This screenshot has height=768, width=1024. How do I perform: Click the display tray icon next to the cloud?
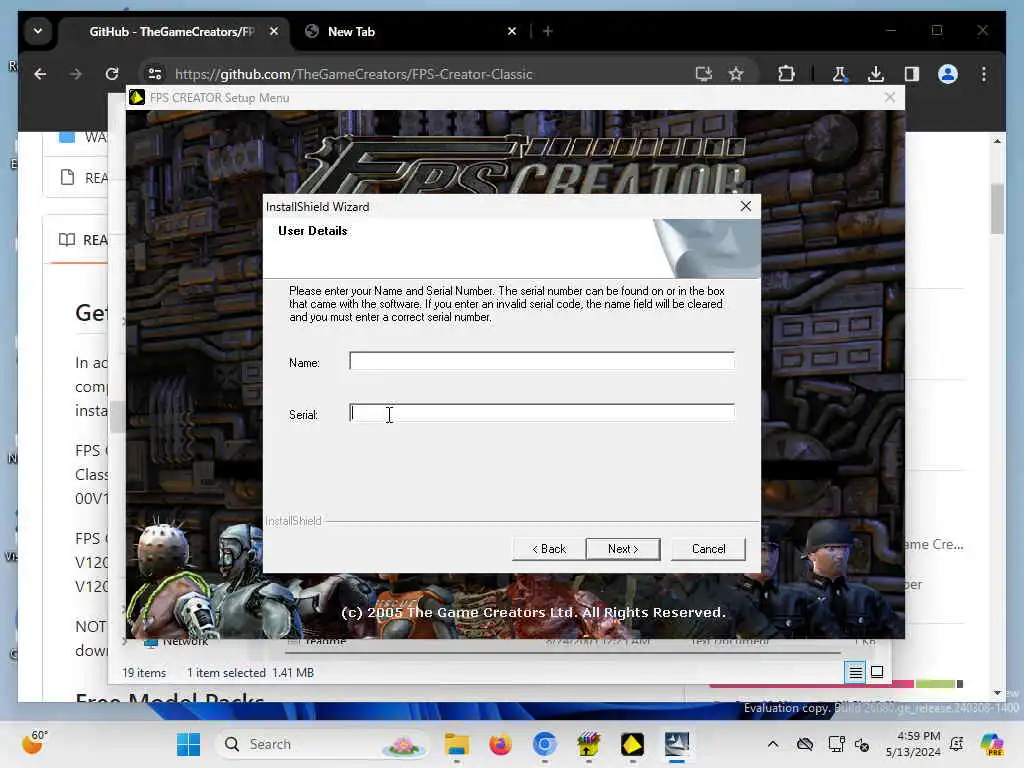(x=835, y=744)
